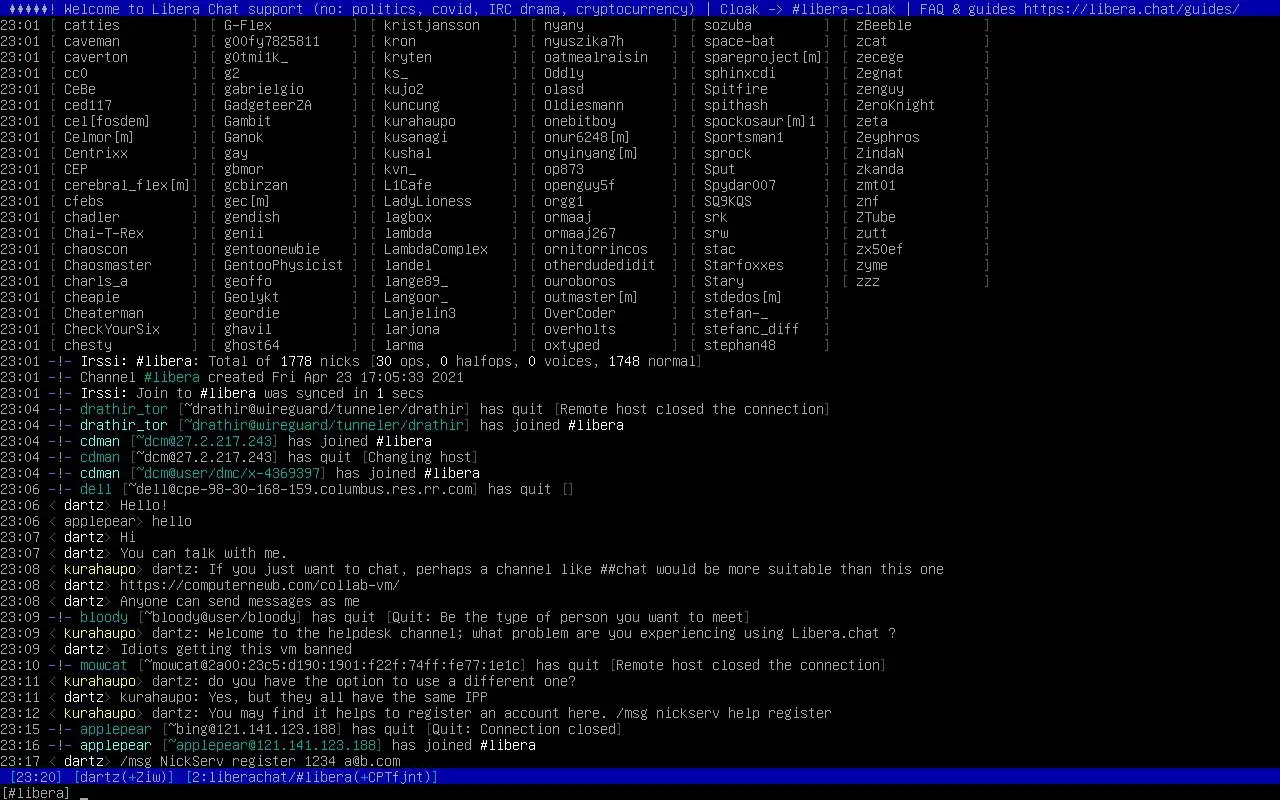
Task: Select nick 'otherdudedidit' in names list
Action: pos(600,265)
